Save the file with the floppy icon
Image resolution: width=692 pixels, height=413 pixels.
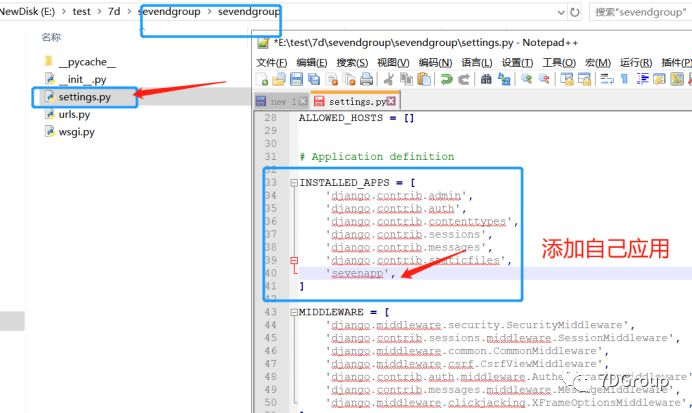(297, 79)
